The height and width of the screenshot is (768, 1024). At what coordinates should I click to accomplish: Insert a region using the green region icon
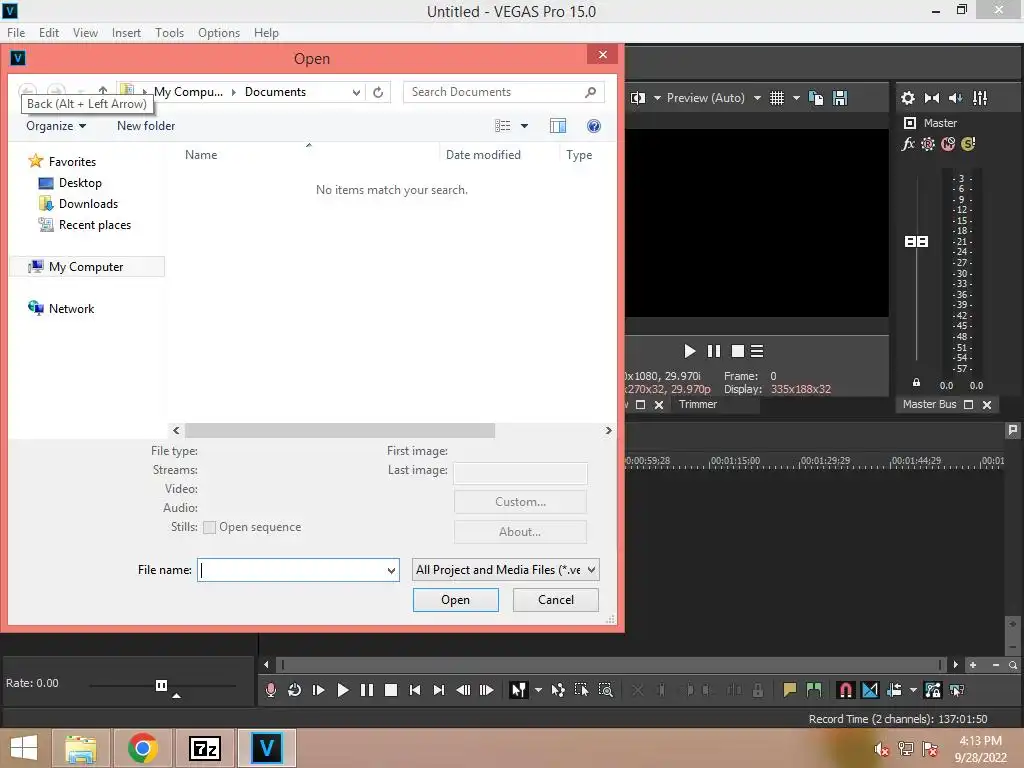[x=814, y=690]
